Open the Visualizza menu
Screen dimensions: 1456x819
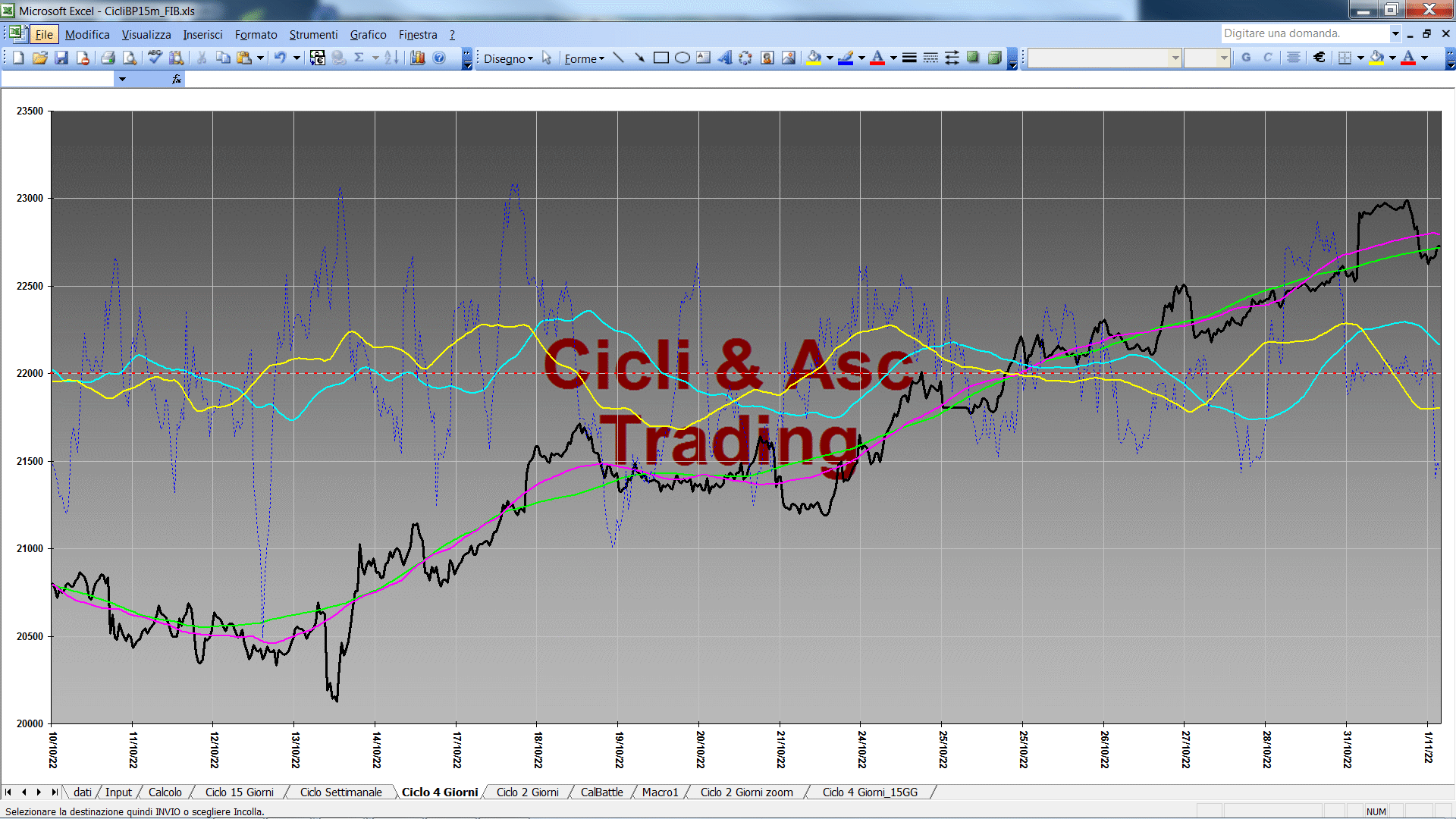[x=146, y=35]
